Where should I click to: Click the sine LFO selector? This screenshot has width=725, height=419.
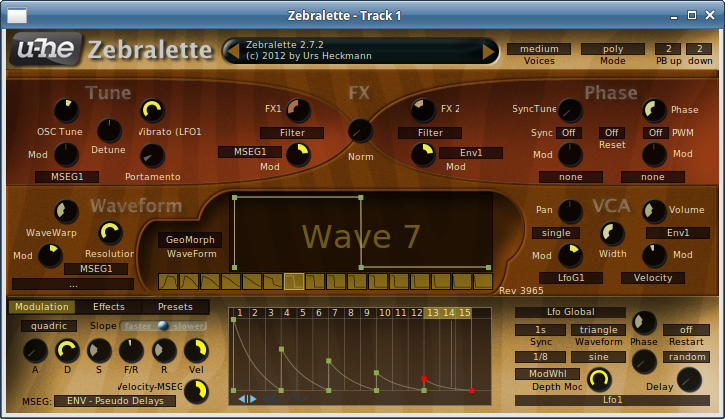point(598,357)
